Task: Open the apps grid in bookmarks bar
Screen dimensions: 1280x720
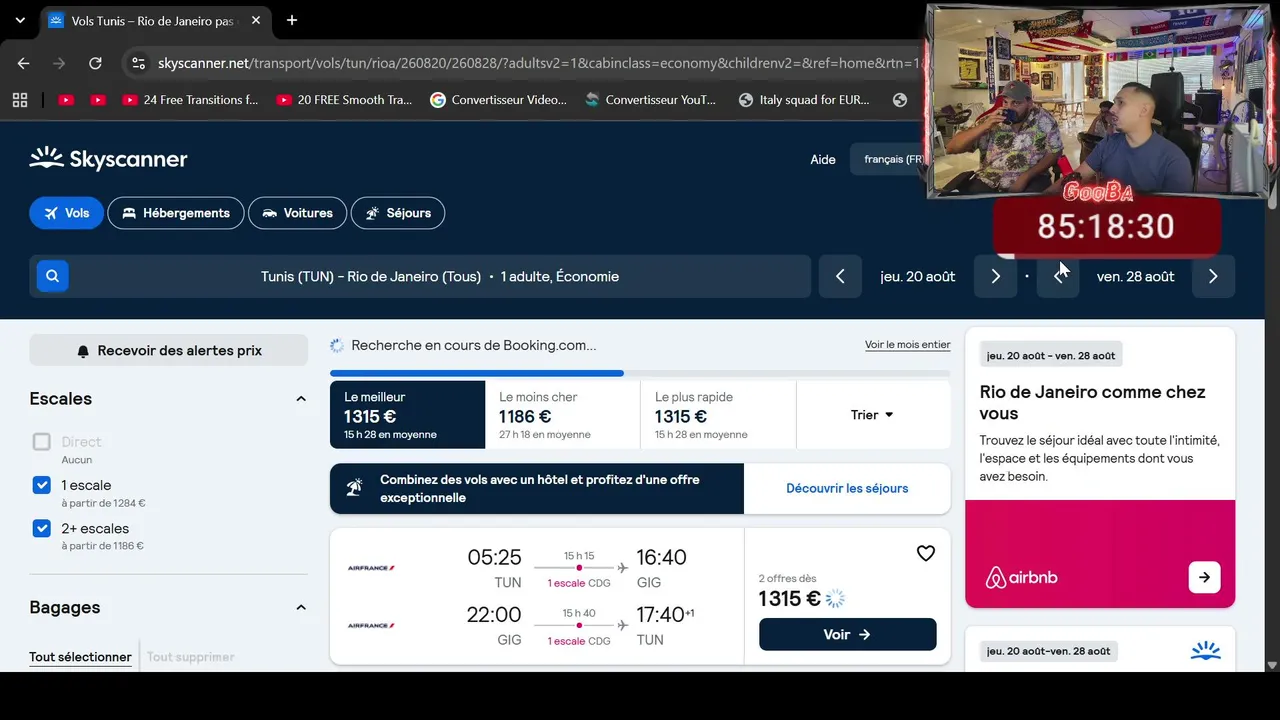Action: pyautogui.click(x=19, y=100)
